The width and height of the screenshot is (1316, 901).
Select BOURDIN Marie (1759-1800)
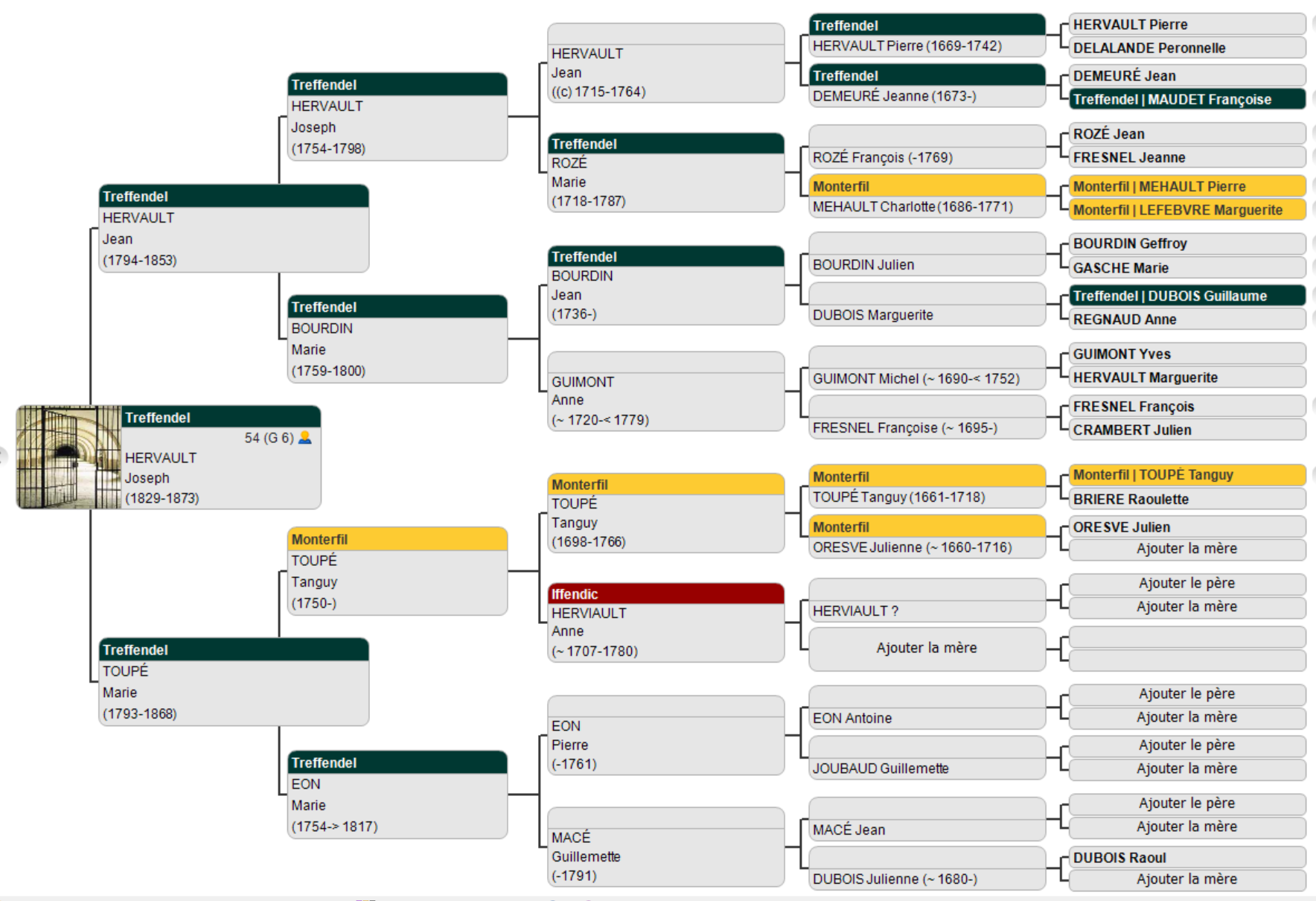[x=397, y=349]
